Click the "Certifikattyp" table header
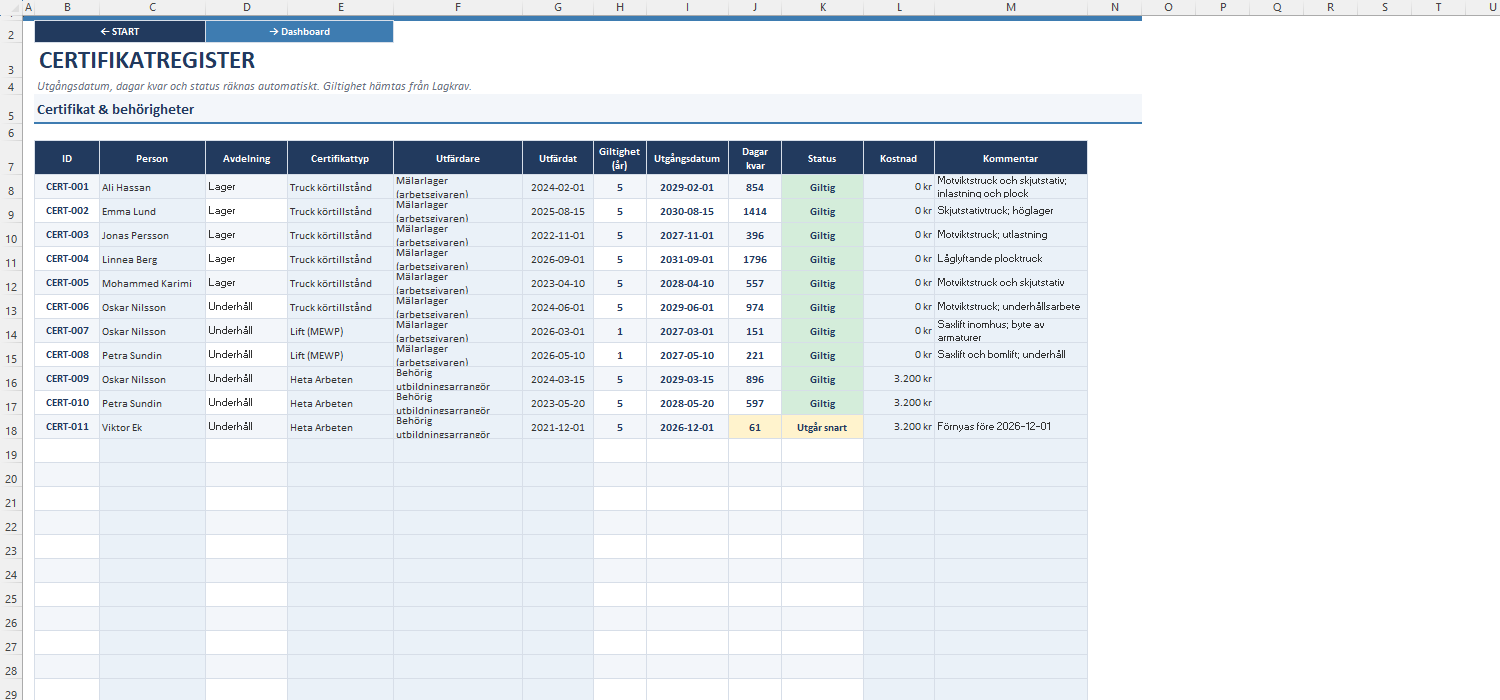This screenshot has height=700, width=1500. pos(340,158)
